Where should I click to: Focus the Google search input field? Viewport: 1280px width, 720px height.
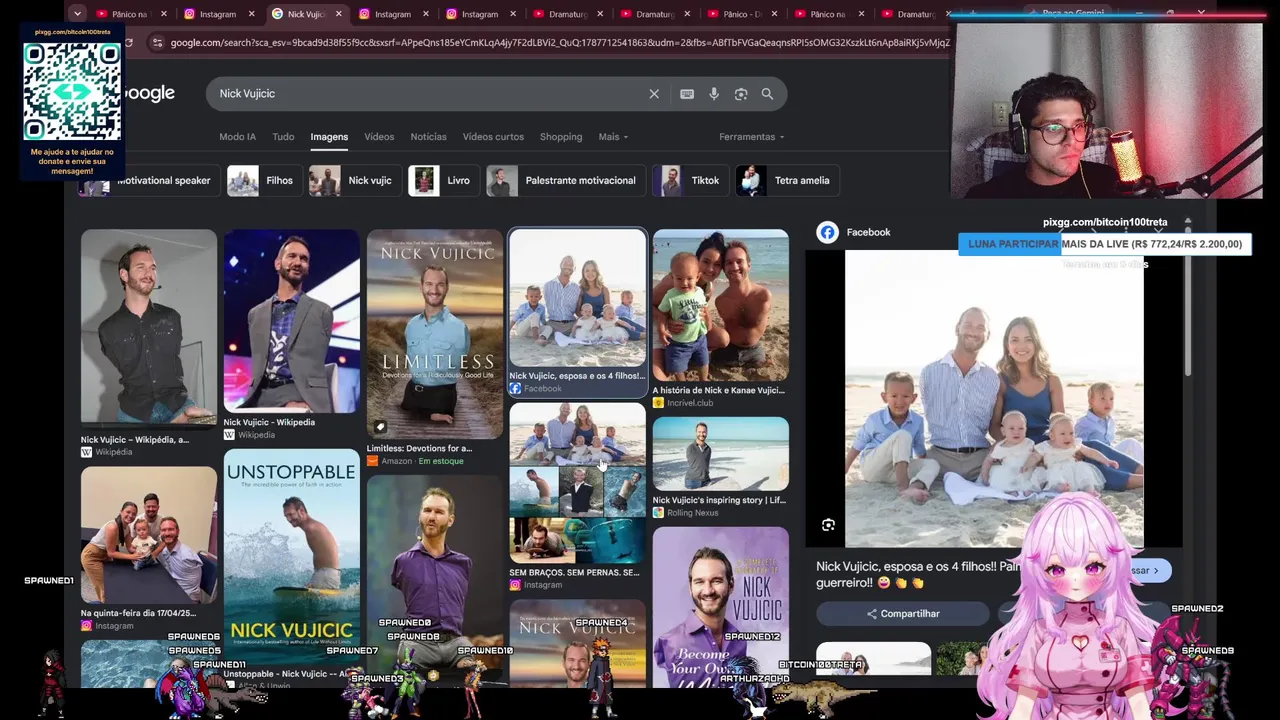(426, 94)
